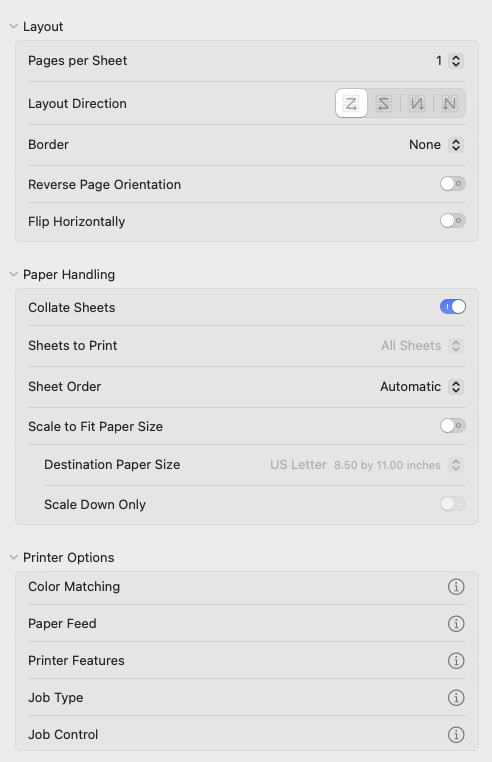
Task: Open the Border popup menu
Action: click(436, 145)
